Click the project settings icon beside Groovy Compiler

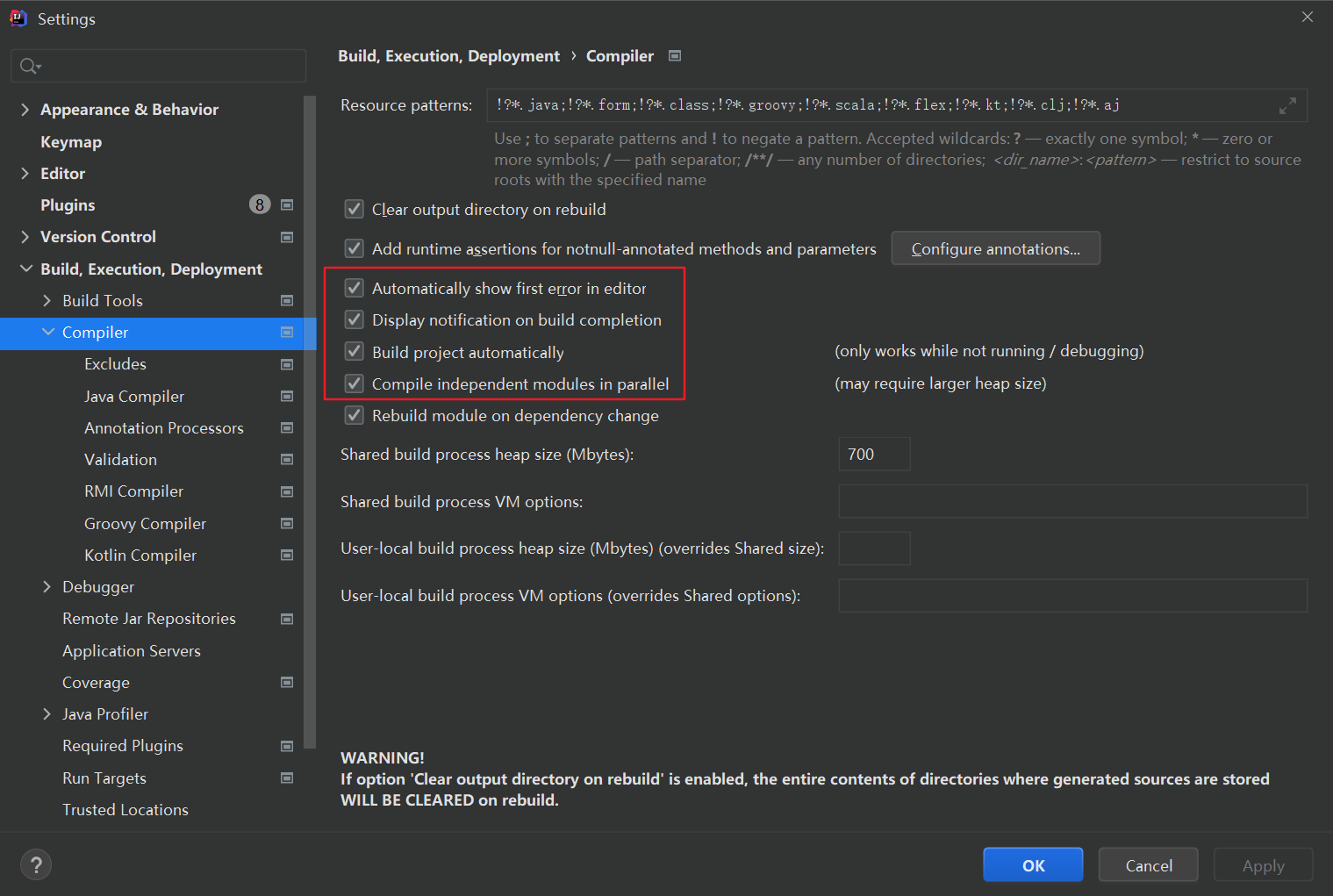point(287,524)
